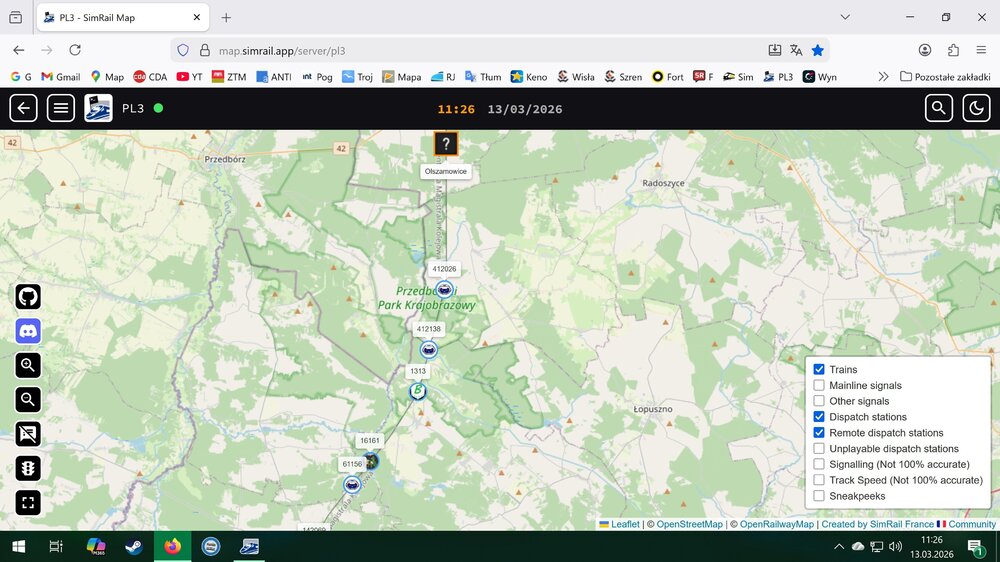1000x562 pixels.
Task: Zoom out on the map
Action: coord(28,400)
